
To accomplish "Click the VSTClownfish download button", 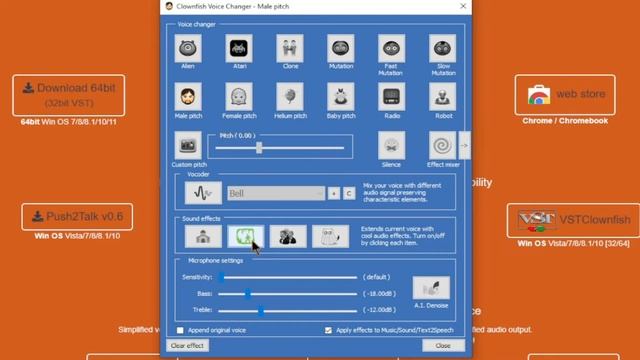I will coord(573,220).
